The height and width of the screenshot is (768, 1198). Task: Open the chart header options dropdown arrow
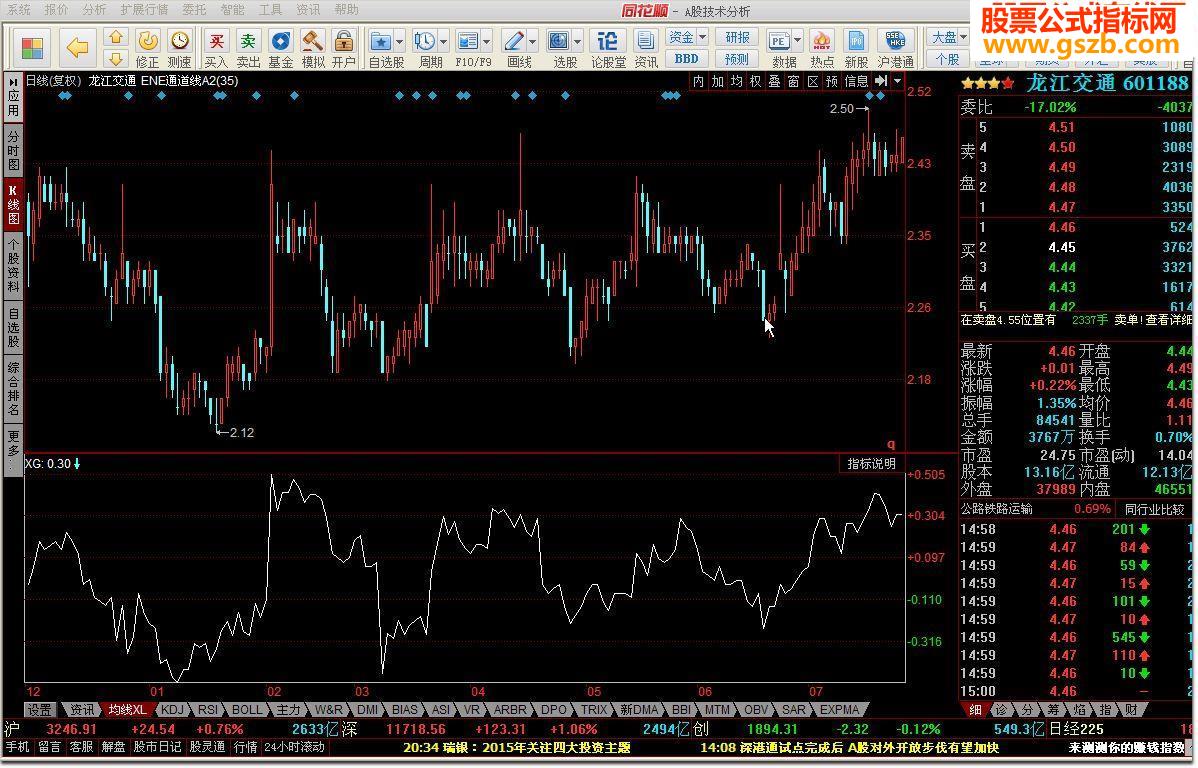pos(898,81)
